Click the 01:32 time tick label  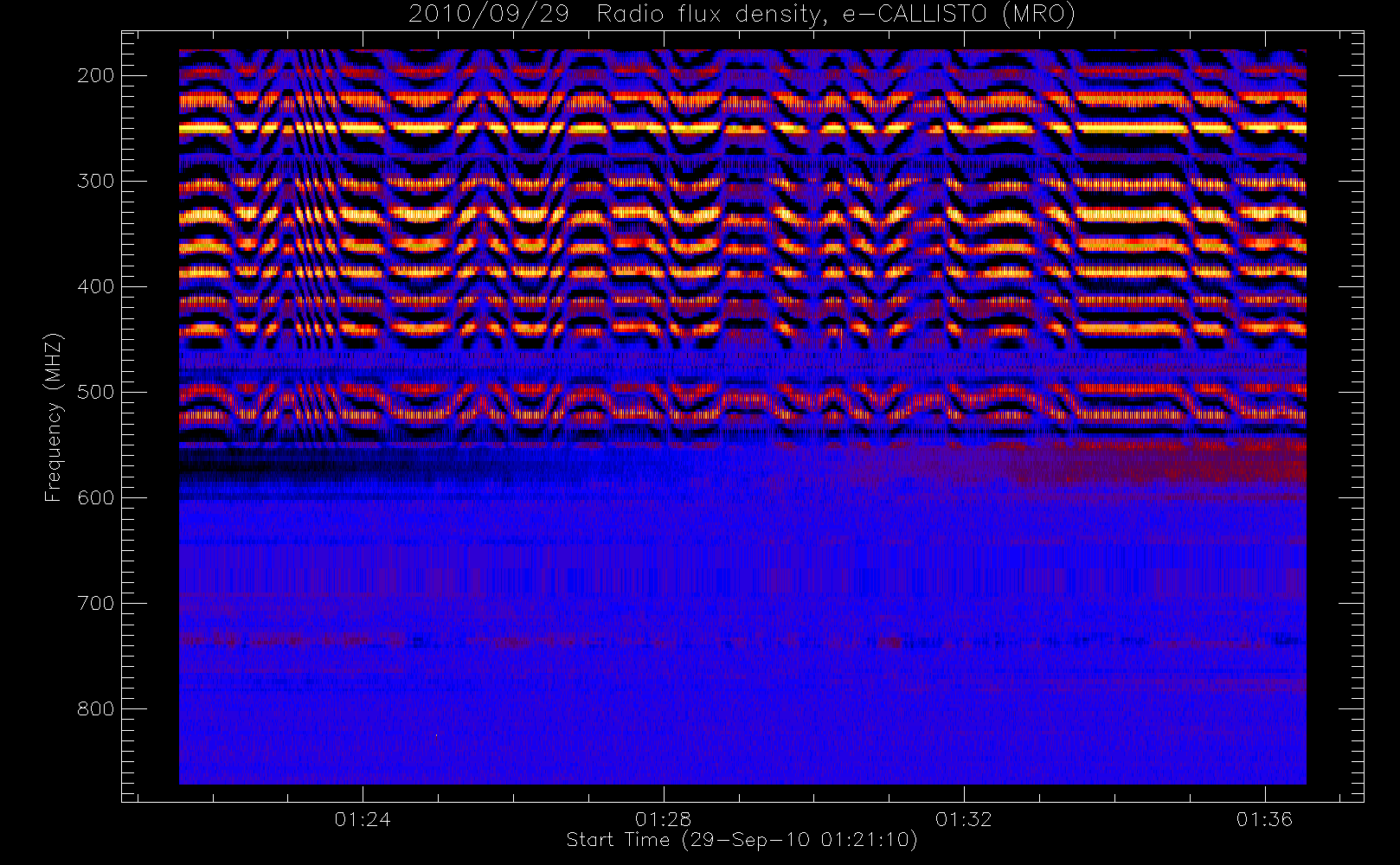964,819
